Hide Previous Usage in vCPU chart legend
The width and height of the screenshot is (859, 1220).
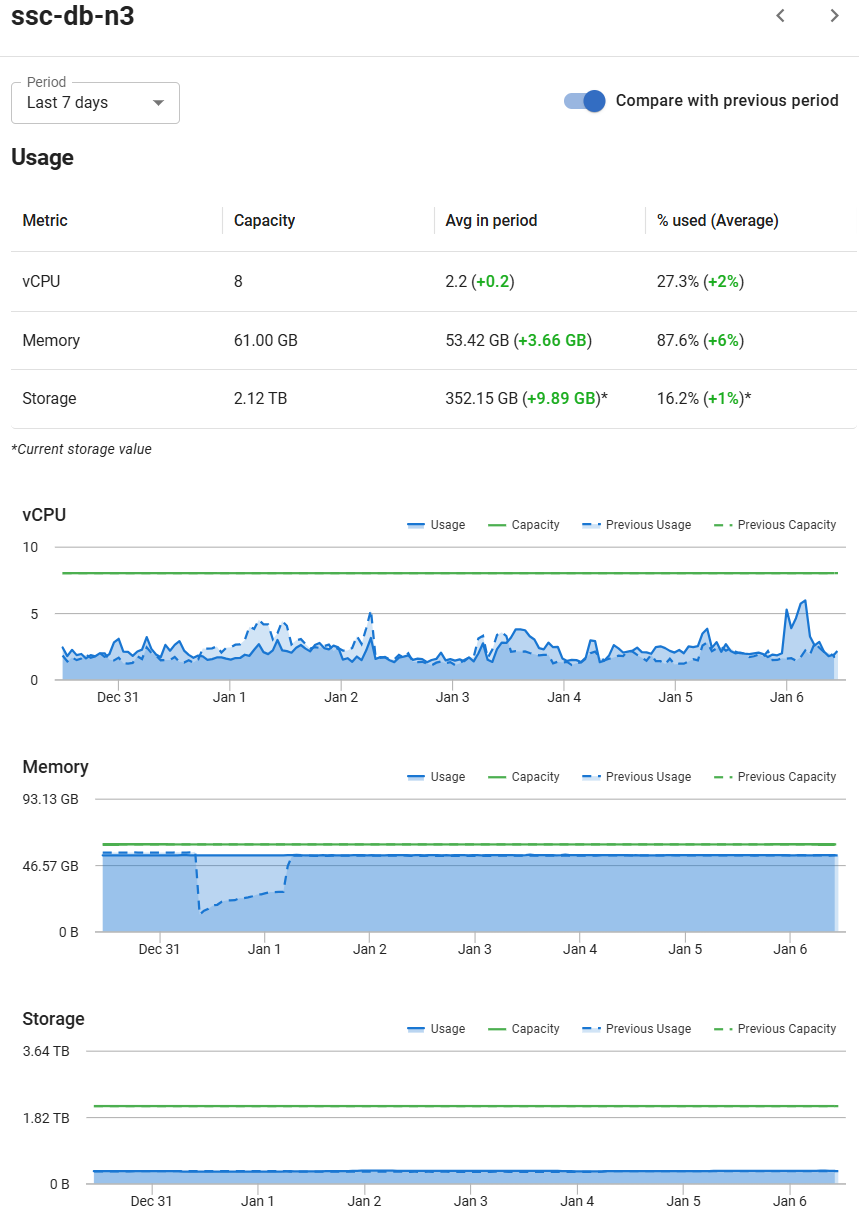pos(636,525)
